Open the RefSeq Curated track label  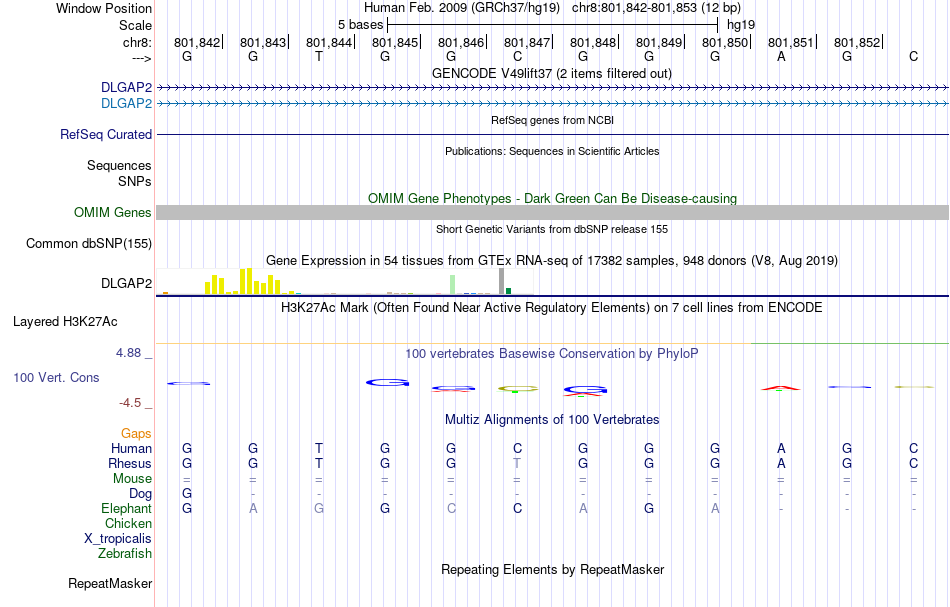point(105,134)
